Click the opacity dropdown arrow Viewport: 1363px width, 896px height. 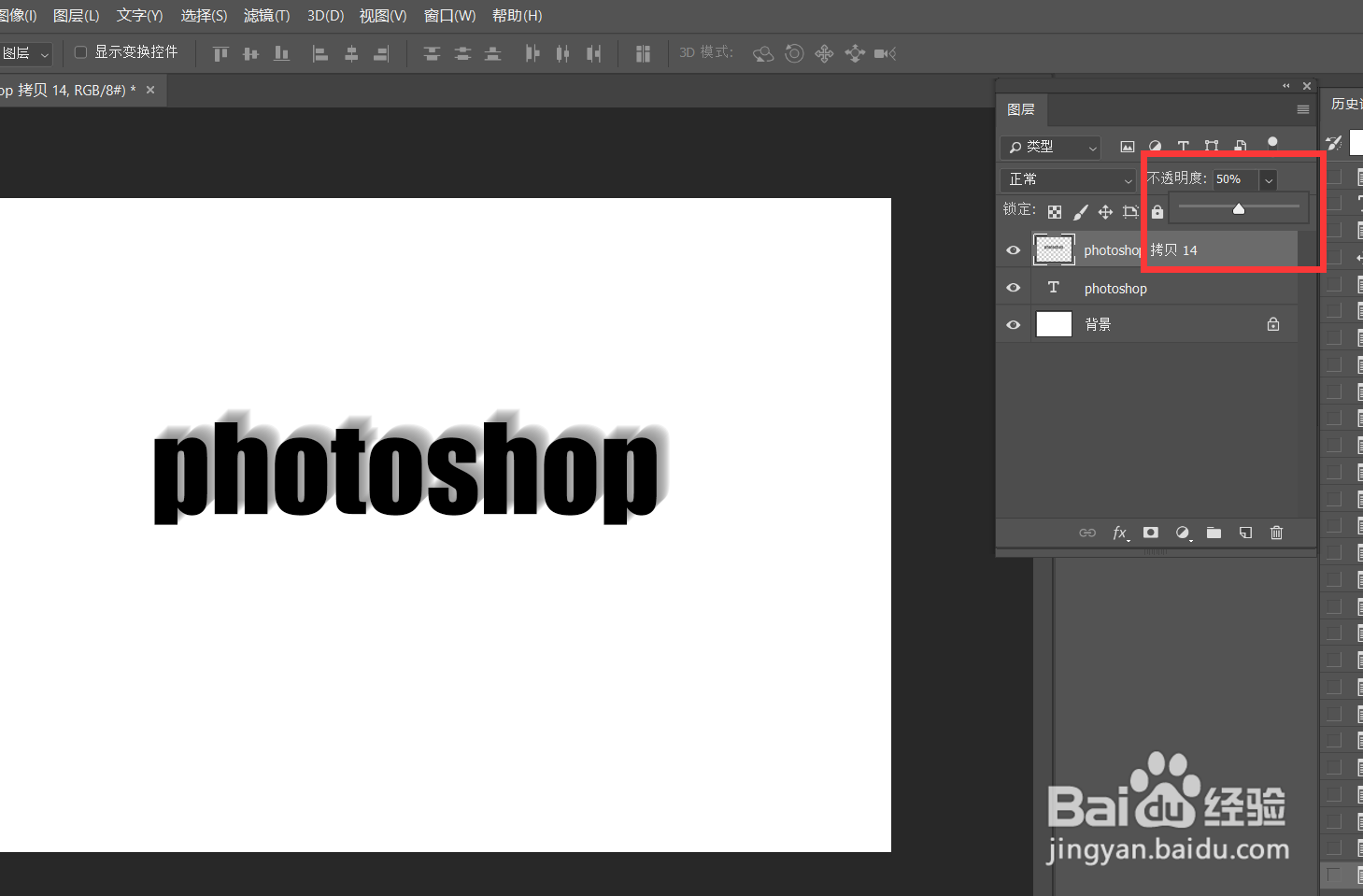click(x=1269, y=180)
